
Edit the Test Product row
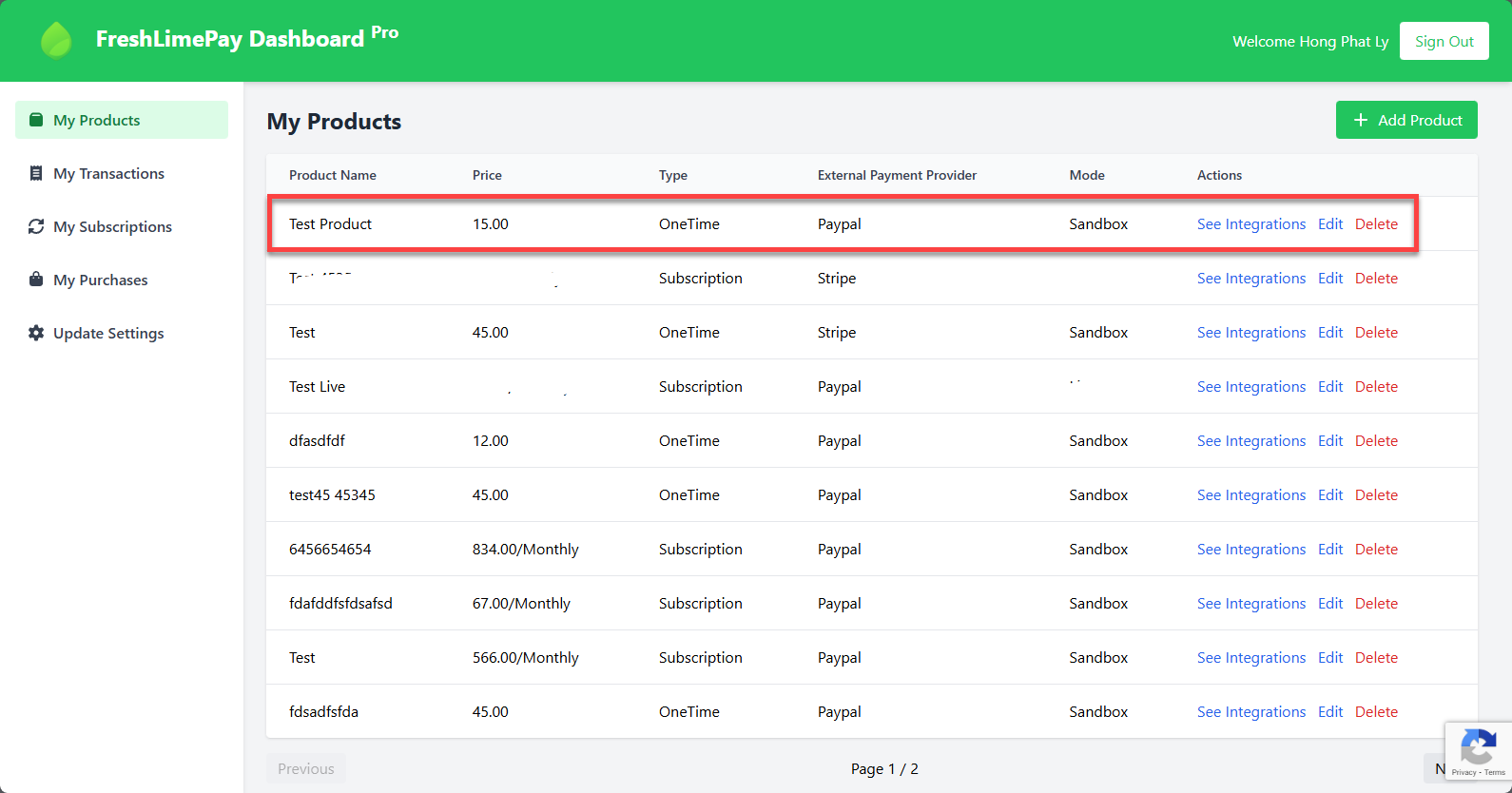[x=1330, y=223]
